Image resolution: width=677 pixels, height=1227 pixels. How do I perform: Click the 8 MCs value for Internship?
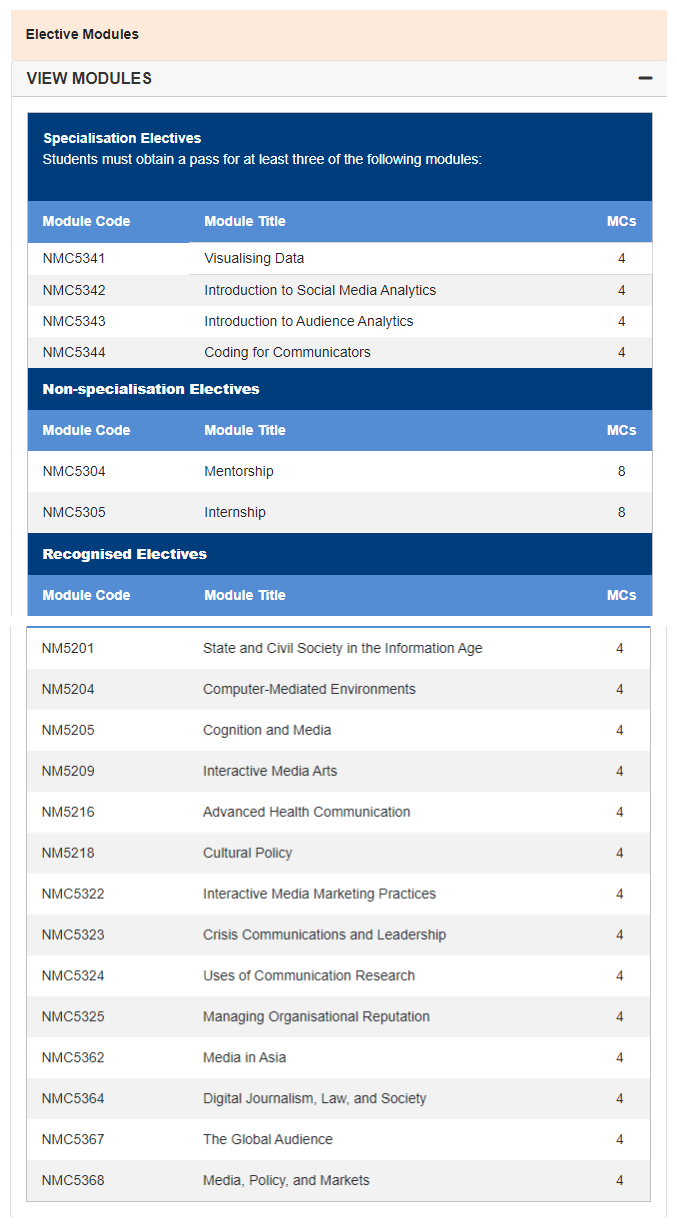tap(621, 512)
